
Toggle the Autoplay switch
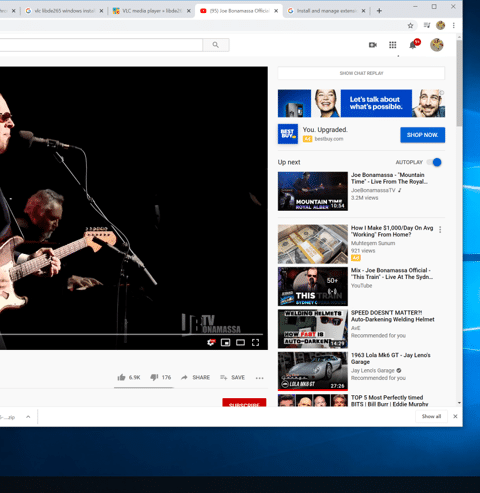[x=434, y=162]
